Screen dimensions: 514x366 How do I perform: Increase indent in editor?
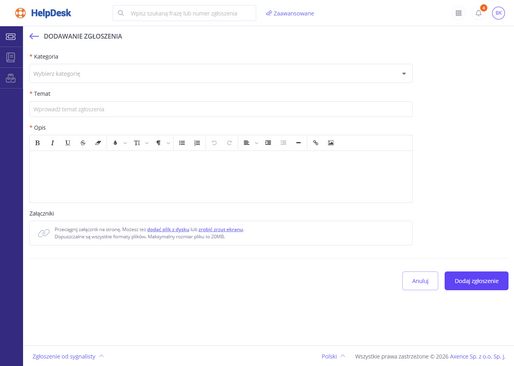coord(268,143)
